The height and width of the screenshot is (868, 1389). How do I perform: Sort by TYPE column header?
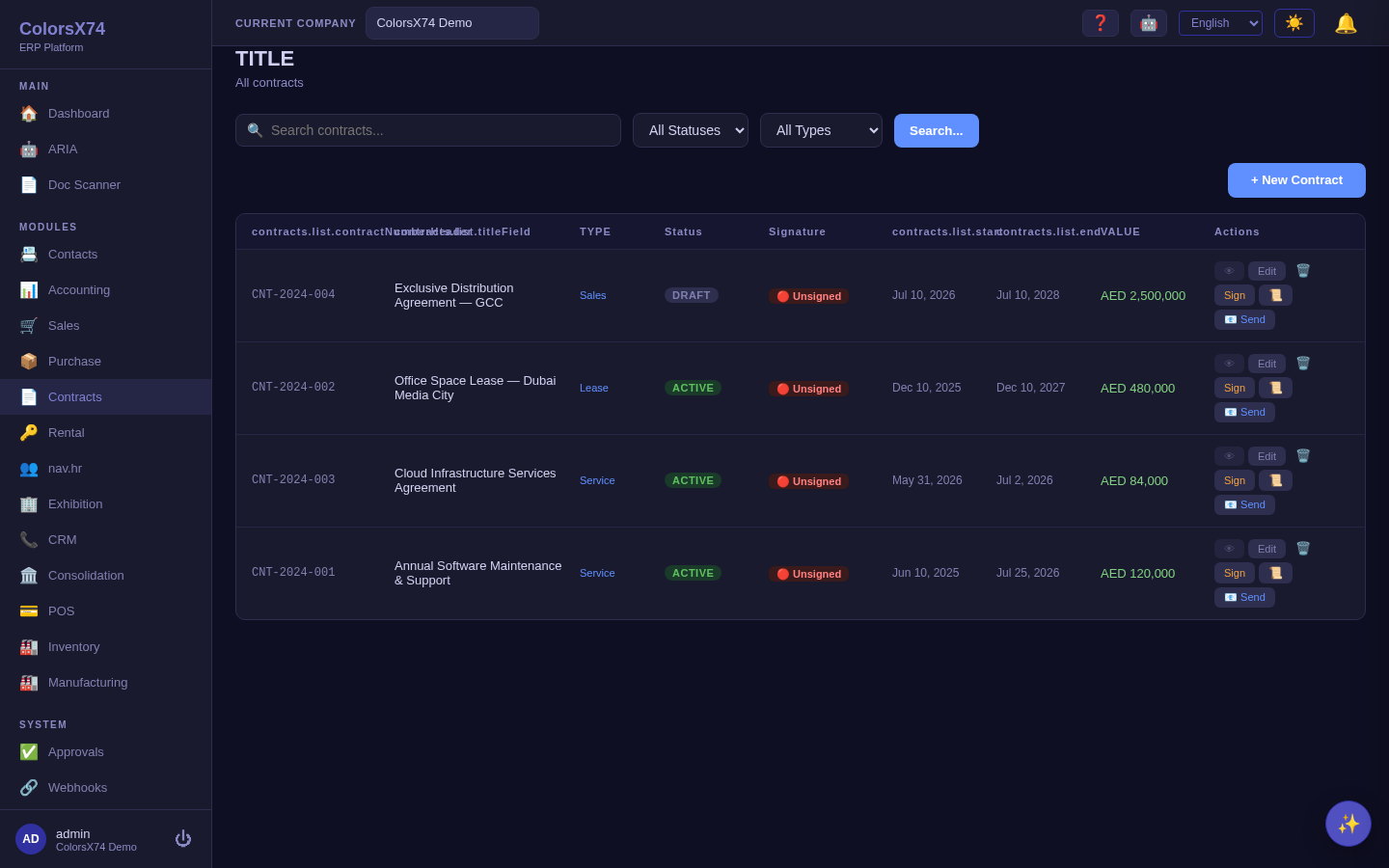click(595, 231)
